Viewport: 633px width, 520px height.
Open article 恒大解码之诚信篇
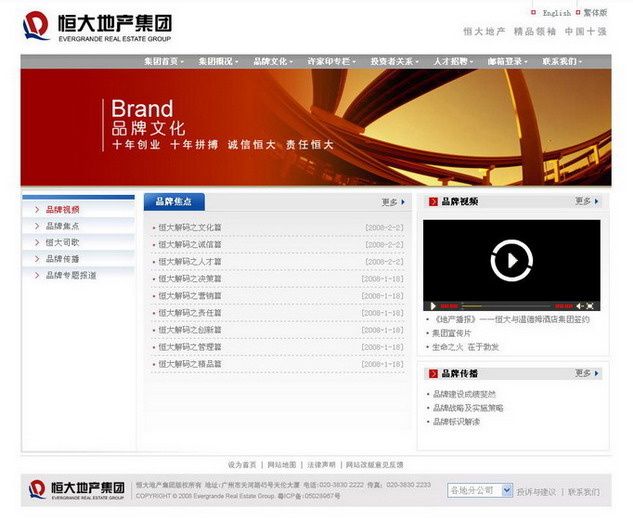tap(190, 245)
